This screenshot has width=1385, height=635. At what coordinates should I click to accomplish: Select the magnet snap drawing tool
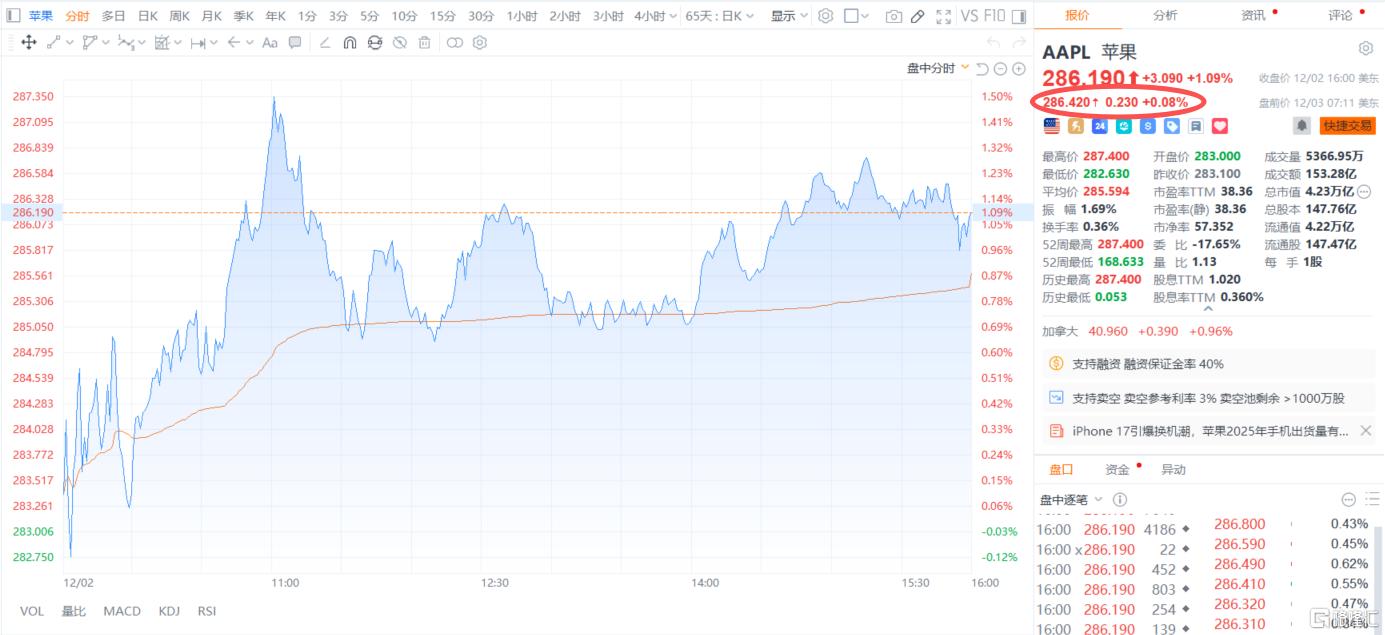pos(350,42)
